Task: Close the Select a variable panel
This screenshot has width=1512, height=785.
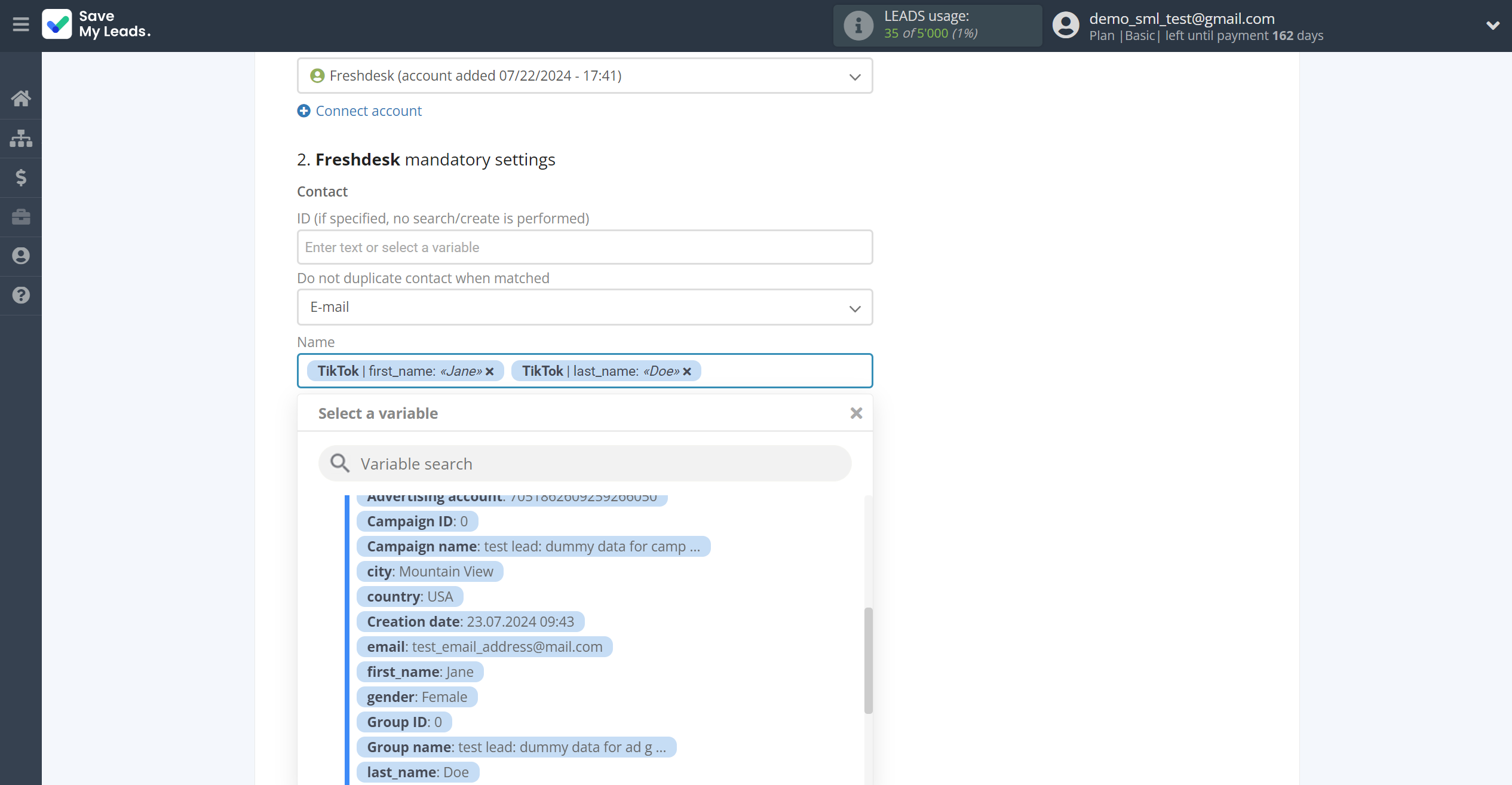Action: click(856, 413)
